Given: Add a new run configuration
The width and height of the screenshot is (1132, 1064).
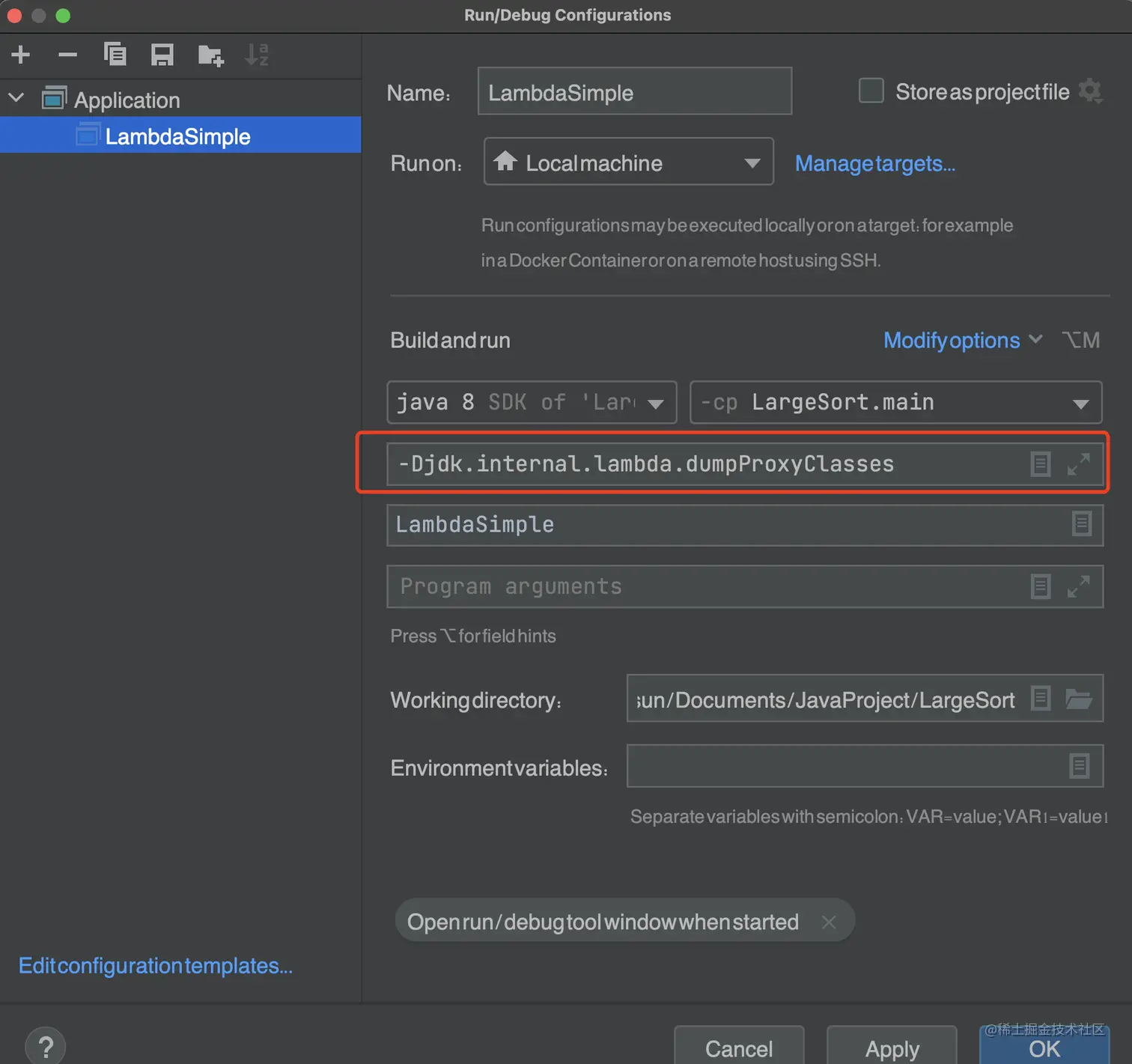Looking at the screenshot, I should (x=21, y=54).
